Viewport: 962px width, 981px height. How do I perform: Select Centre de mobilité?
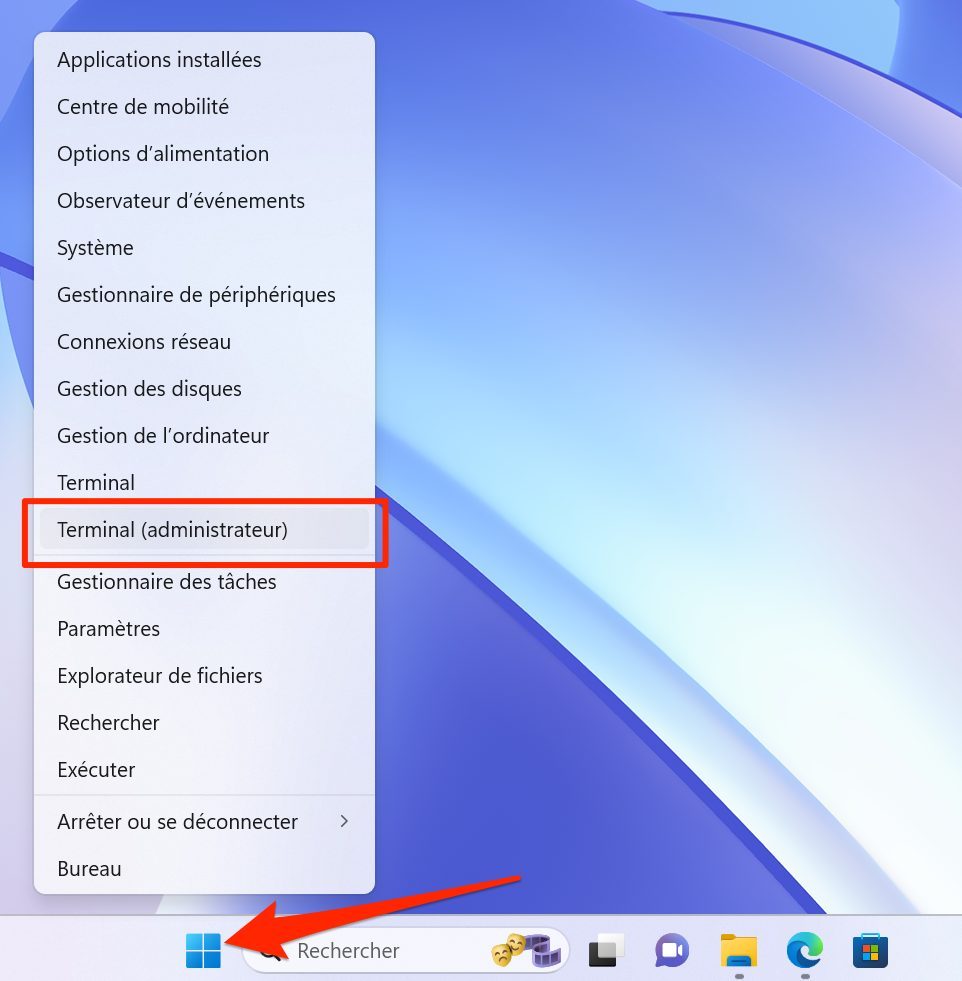coord(204,107)
